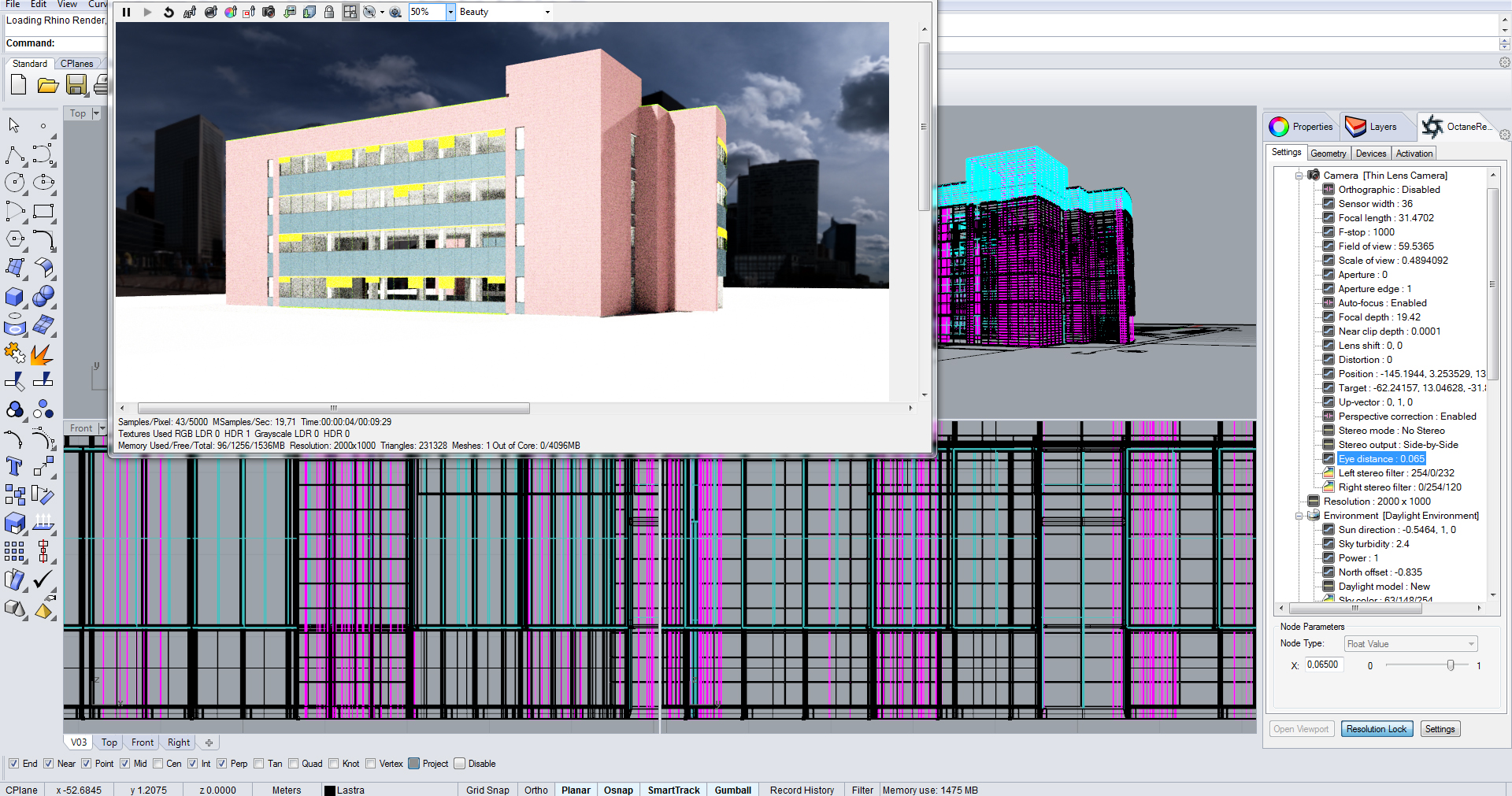Click the camera snapshot icon
This screenshot has width=1512, height=796.
pyautogui.click(x=269, y=12)
